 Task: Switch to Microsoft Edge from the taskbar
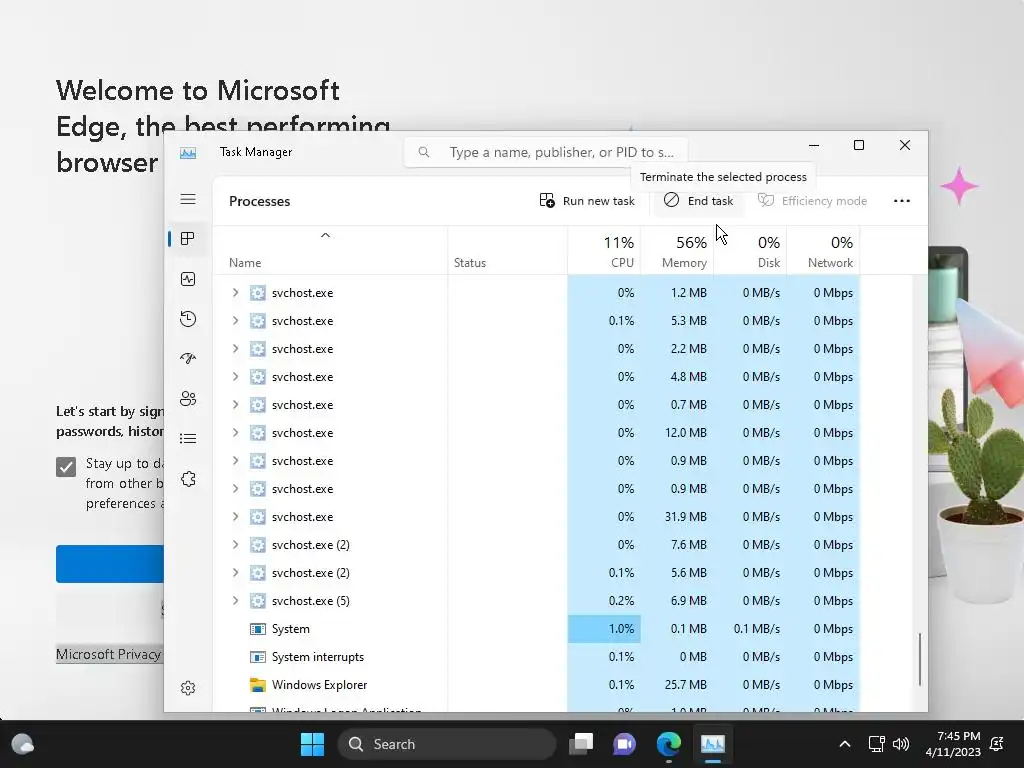[669, 744]
